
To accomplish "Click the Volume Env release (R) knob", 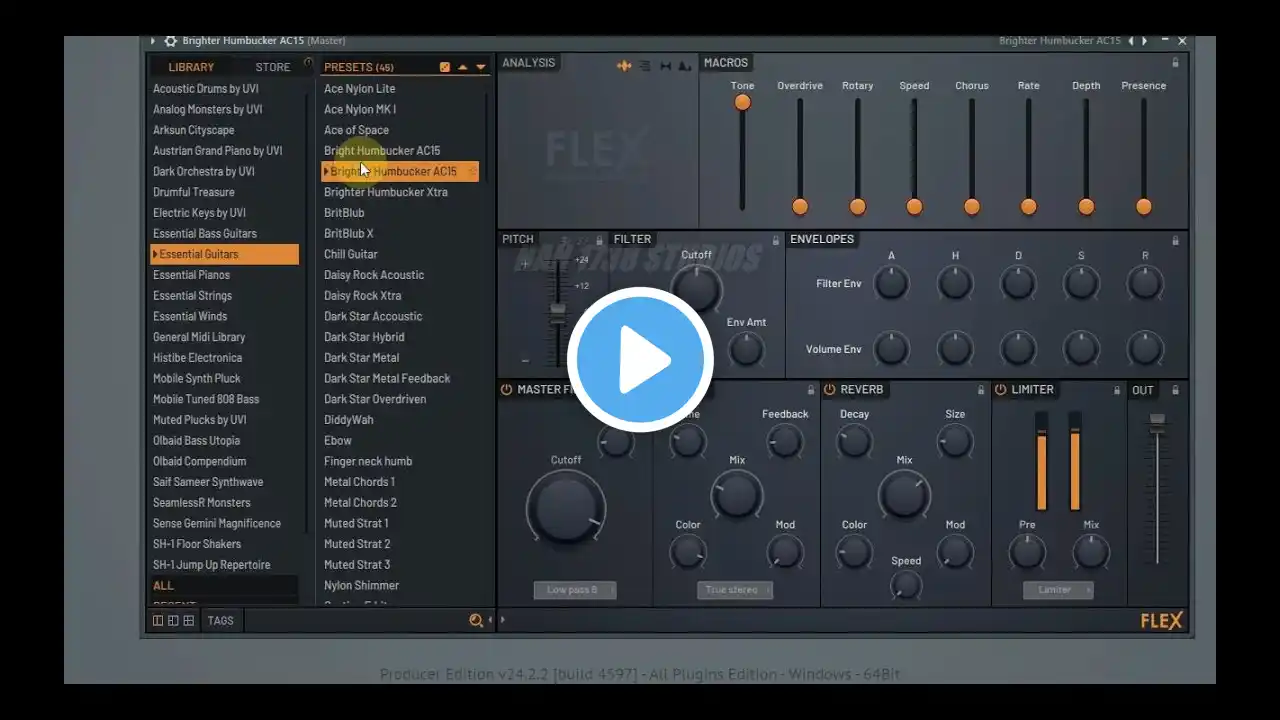I will tap(1145, 350).
